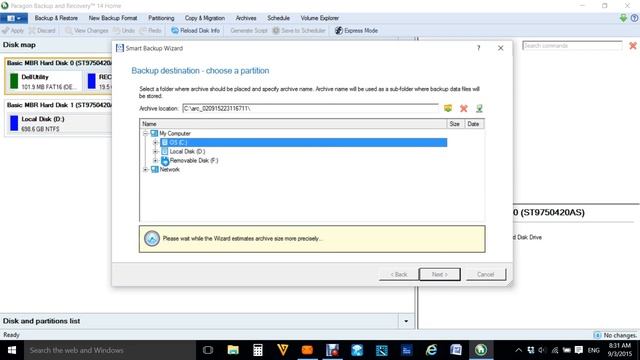Collapse the My Computer tree node
Screen dimensions: 640x360
pyautogui.click(x=145, y=133)
